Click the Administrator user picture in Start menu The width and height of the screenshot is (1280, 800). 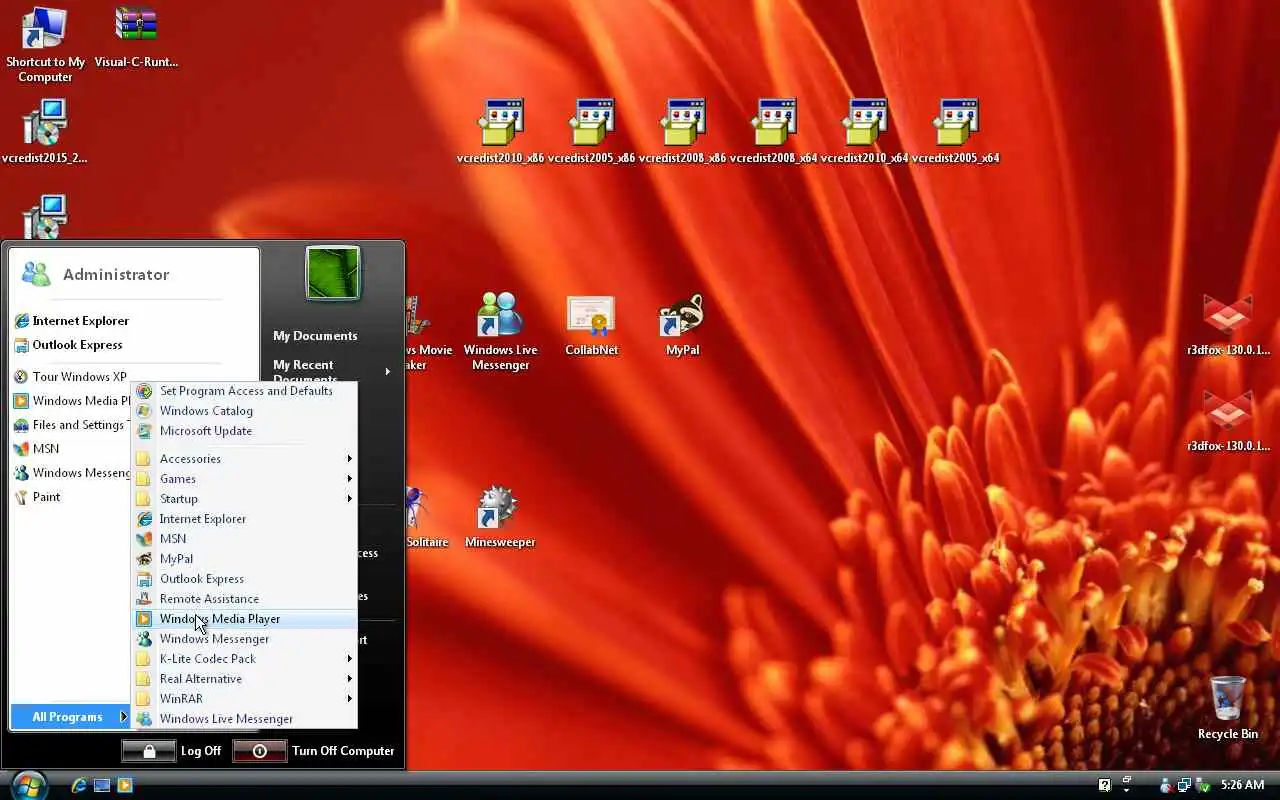[x=333, y=272]
